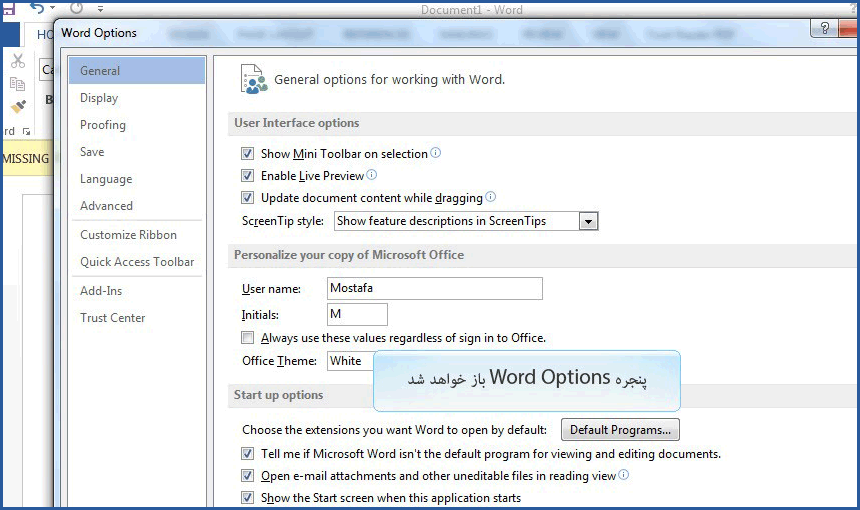860x510 pixels.
Task: Toggle Open e-mail attachments in reading view
Action: coord(247,475)
